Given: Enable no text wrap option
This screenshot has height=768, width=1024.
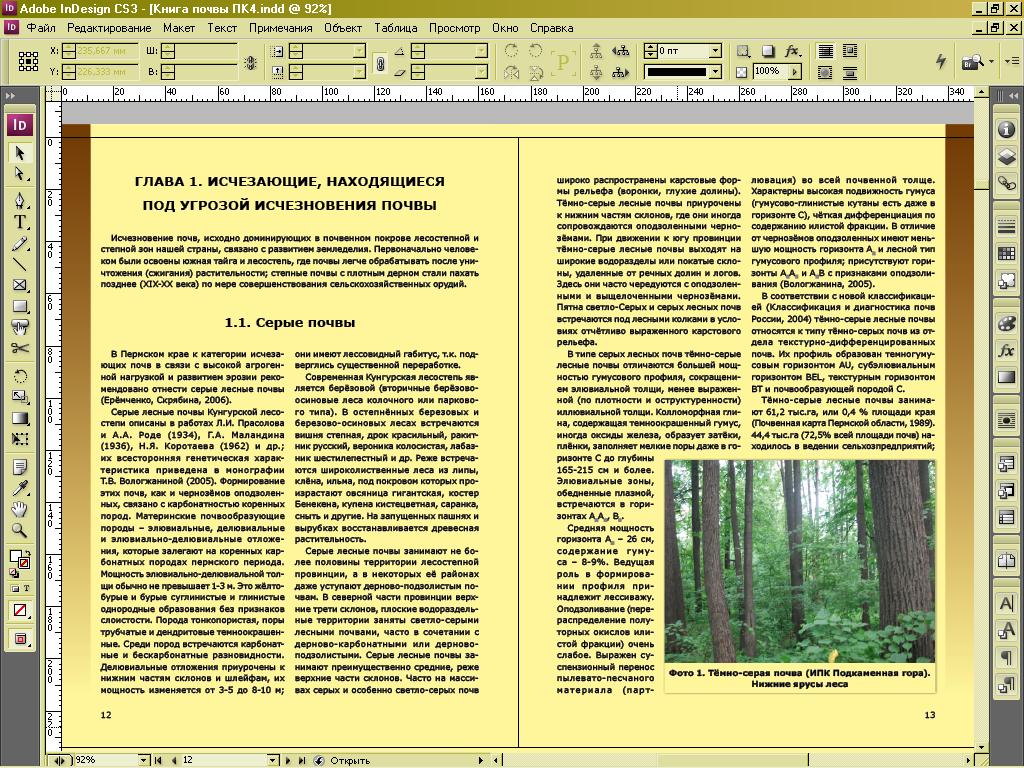Looking at the screenshot, I should click(825, 51).
